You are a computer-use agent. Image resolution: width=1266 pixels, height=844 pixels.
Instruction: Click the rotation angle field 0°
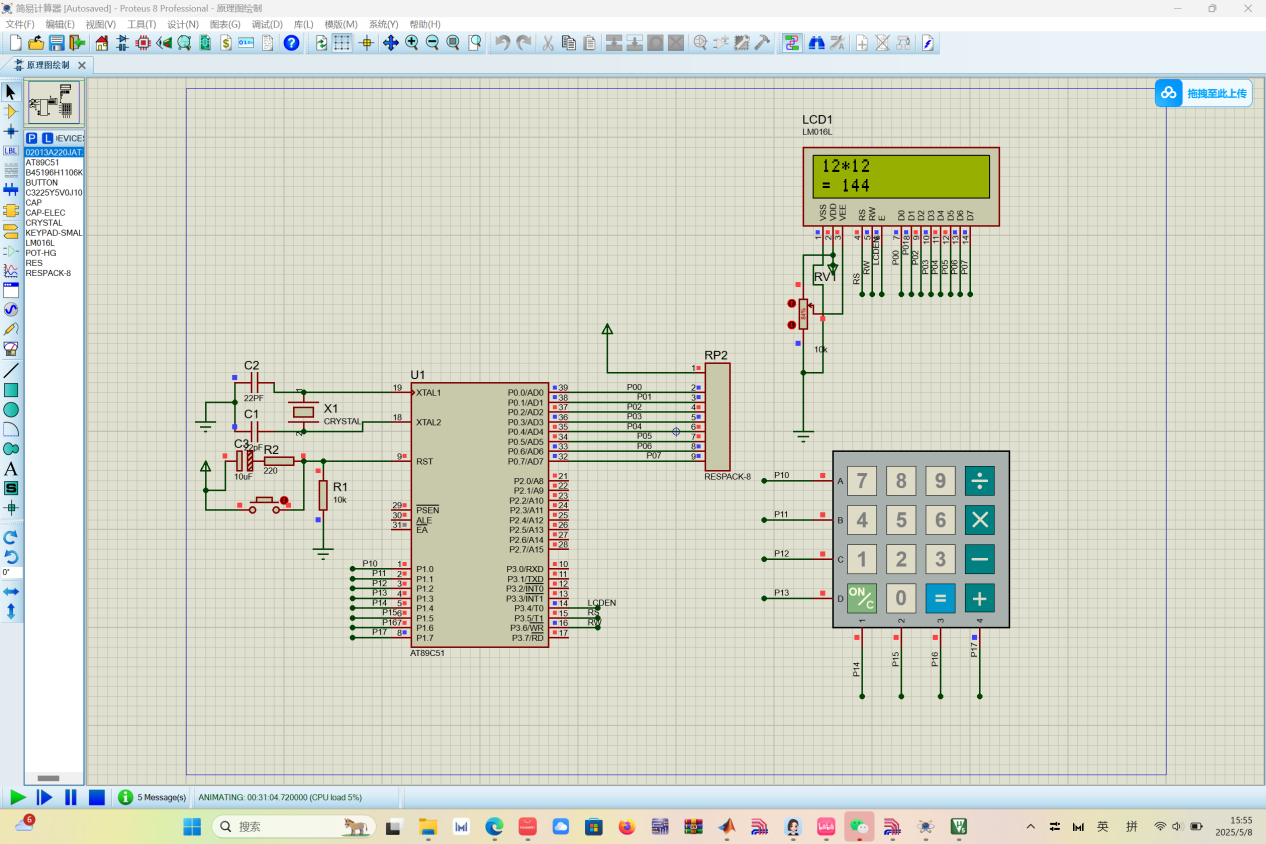11,572
